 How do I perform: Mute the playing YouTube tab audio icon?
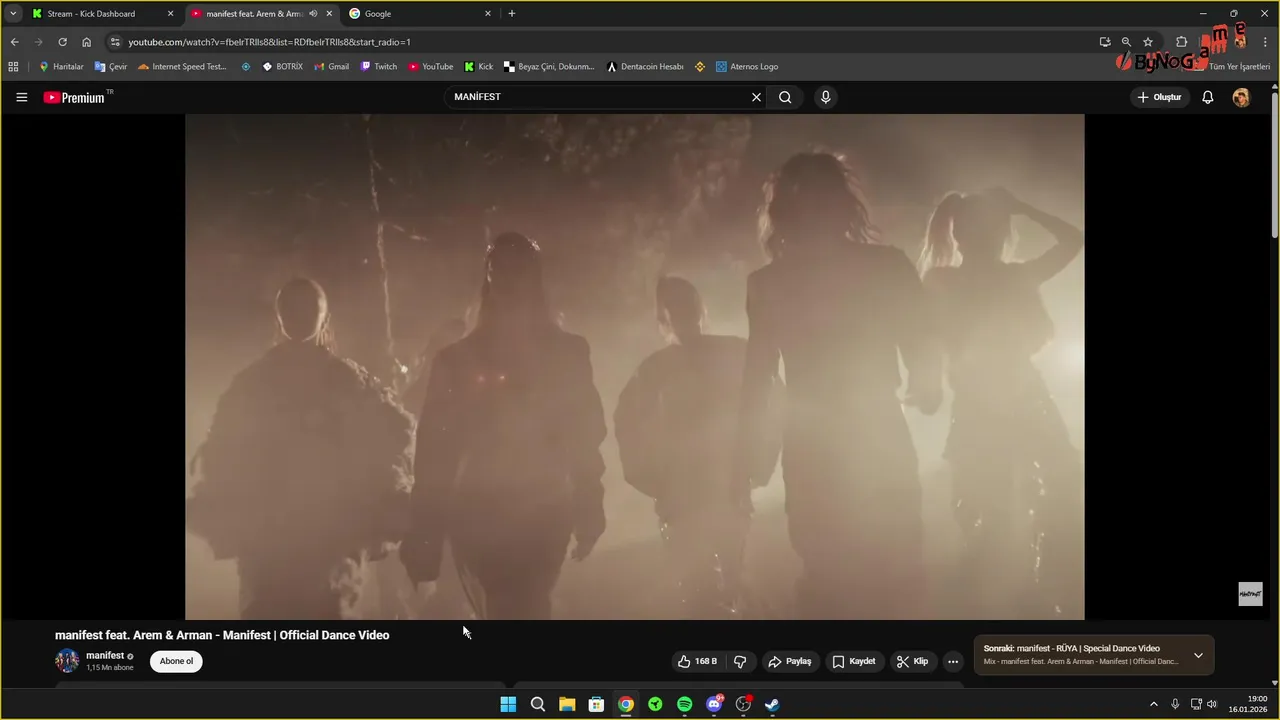313,14
